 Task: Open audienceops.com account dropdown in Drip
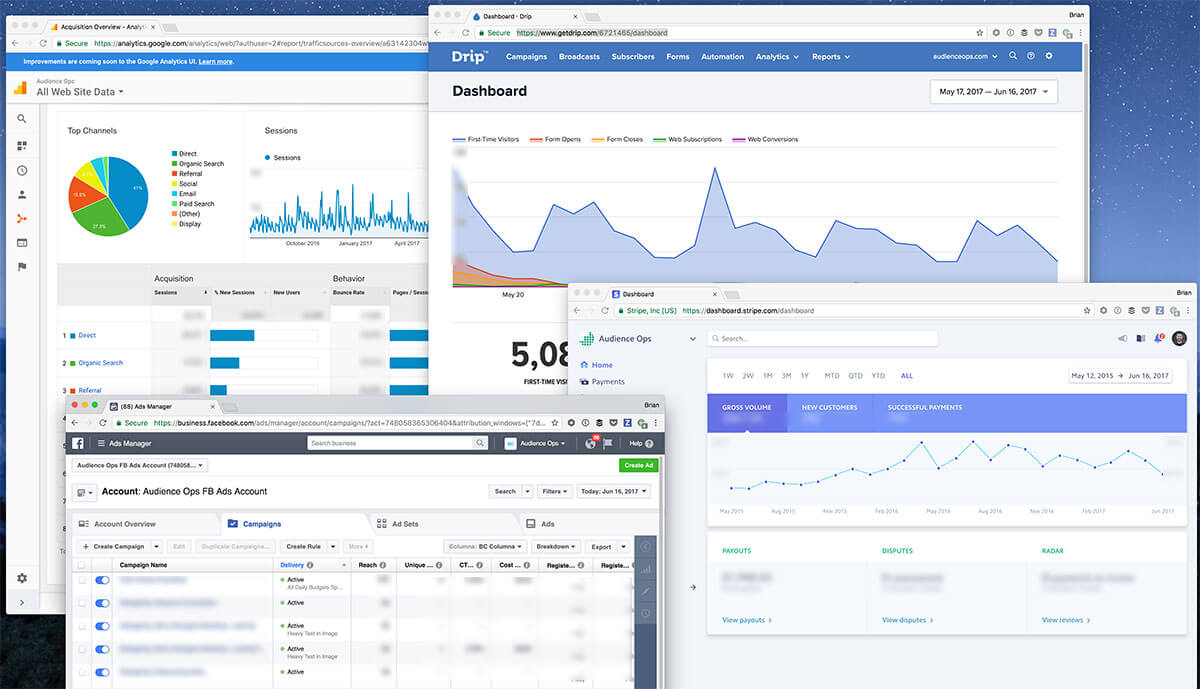click(x=965, y=57)
